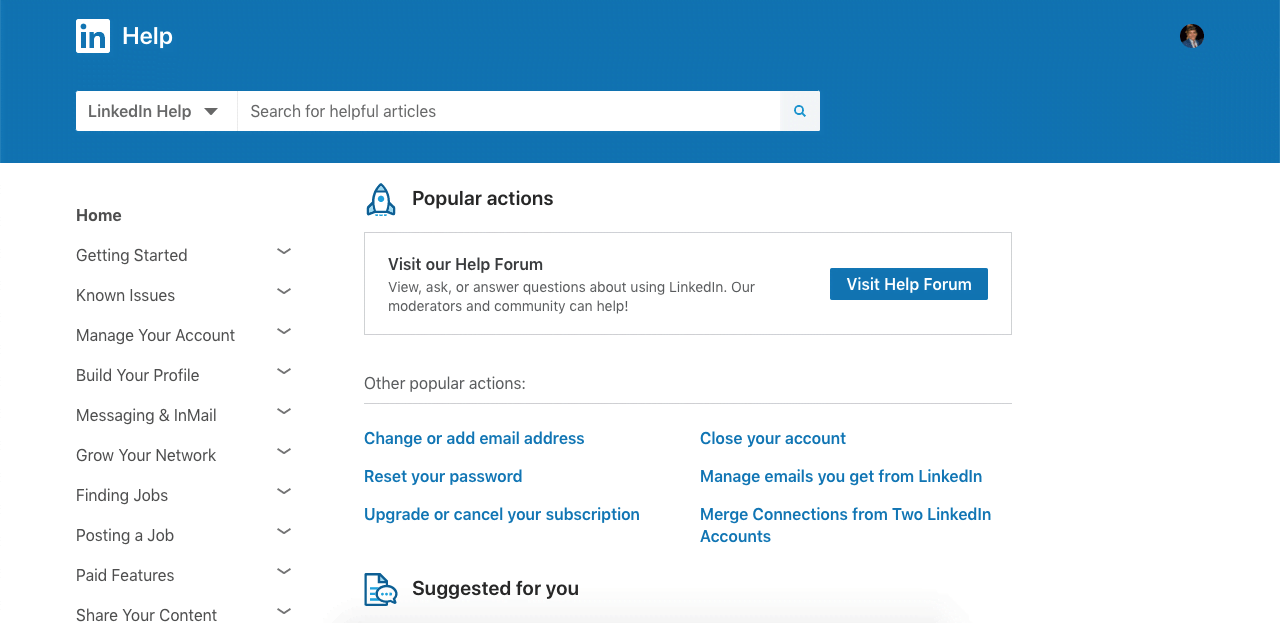Focus the Search for helpful articles field
Viewport: 1280px width, 623px height.
[x=509, y=111]
